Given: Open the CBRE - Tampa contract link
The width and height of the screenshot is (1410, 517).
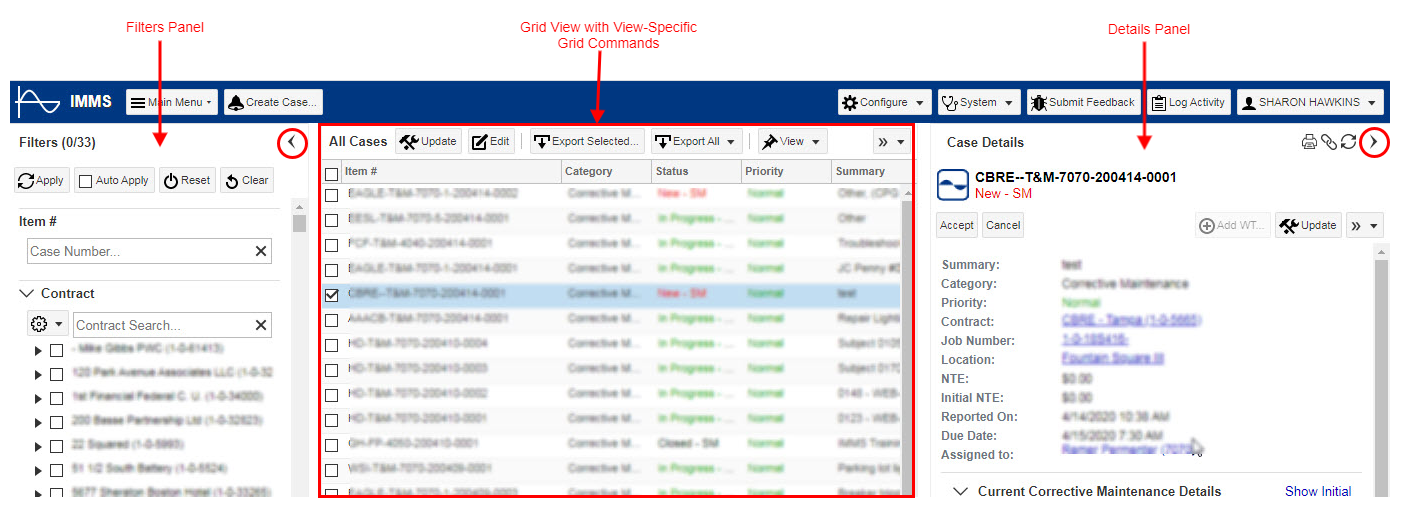Looking at the screenshot, I should [1131, 321].
